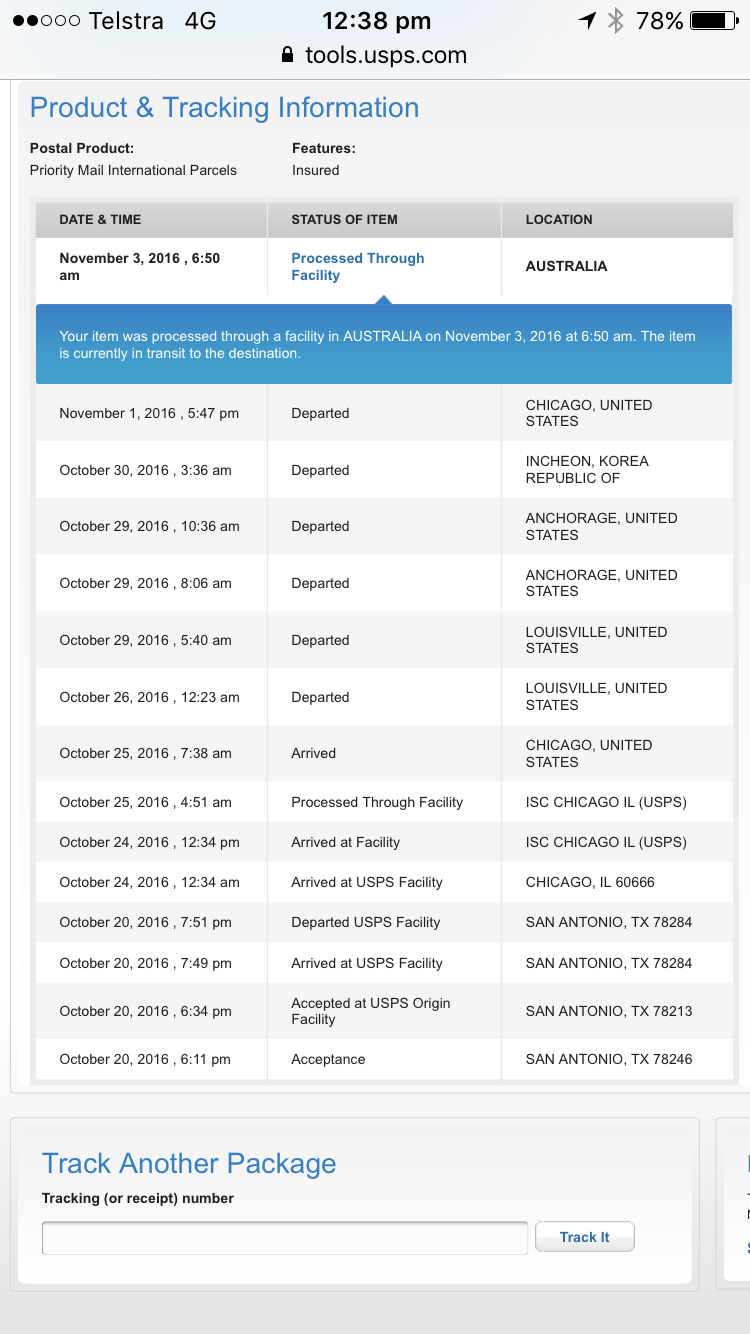The image size is (750, 1334).
Task: Tap the signal strength dots
Action: [x=46, y=20]
